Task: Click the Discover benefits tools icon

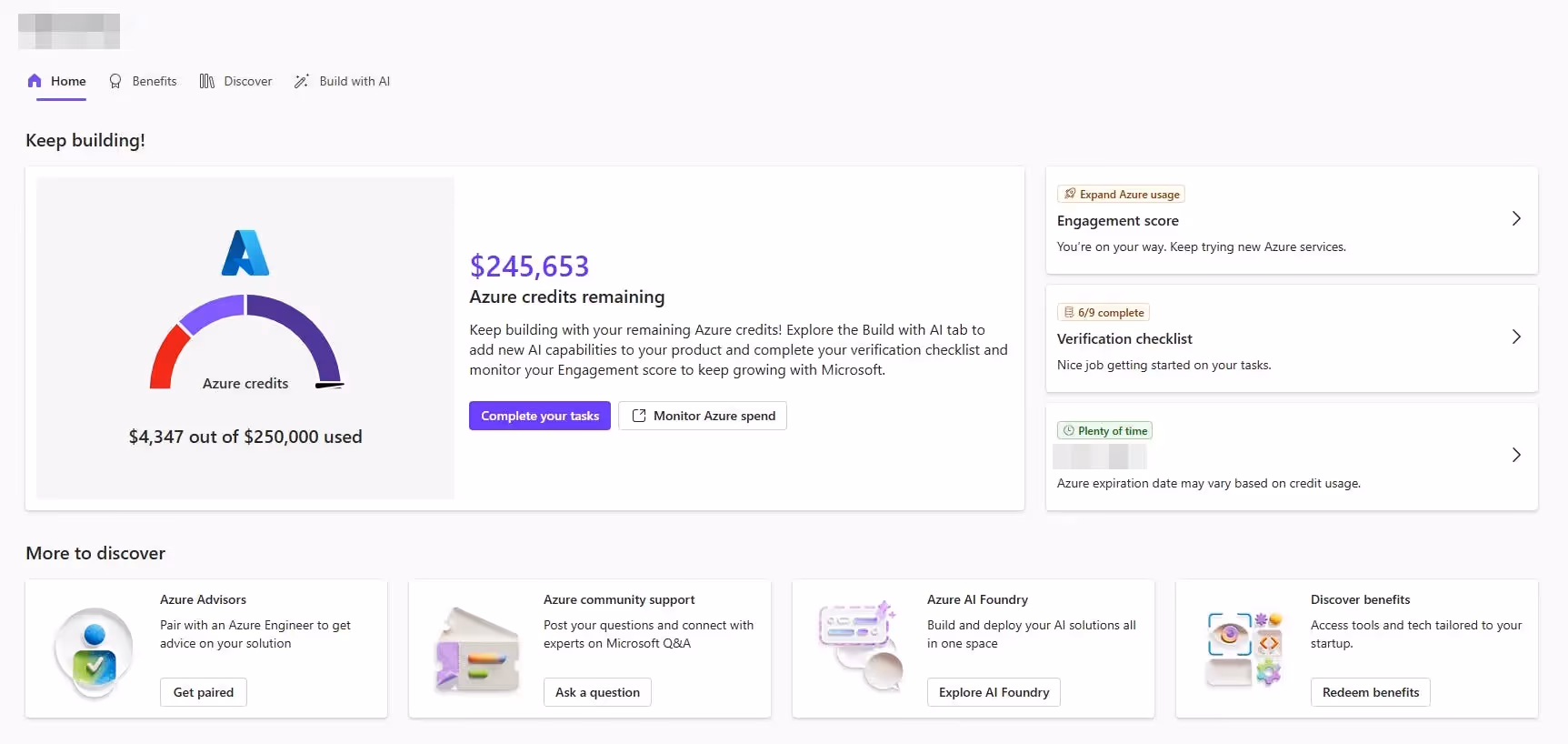Action: (x=1243, y=648)
